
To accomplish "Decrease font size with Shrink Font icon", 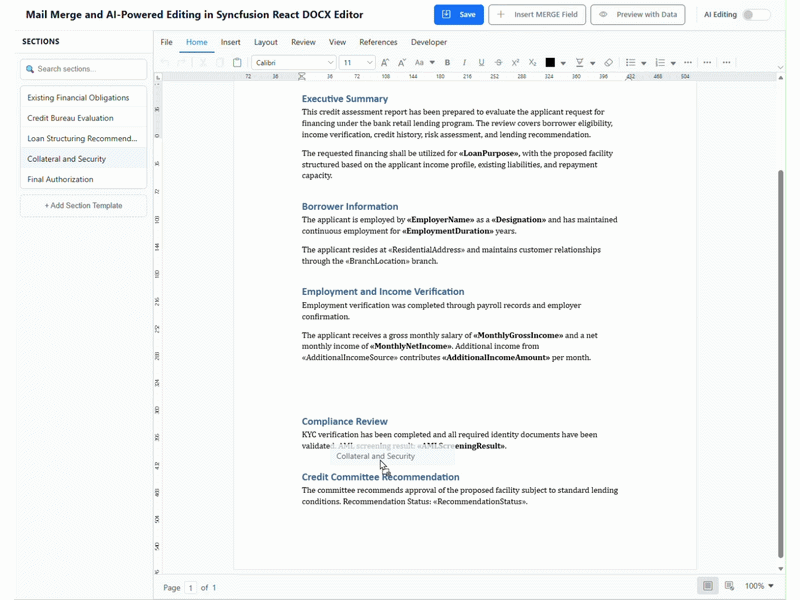I will pos(402,63).
